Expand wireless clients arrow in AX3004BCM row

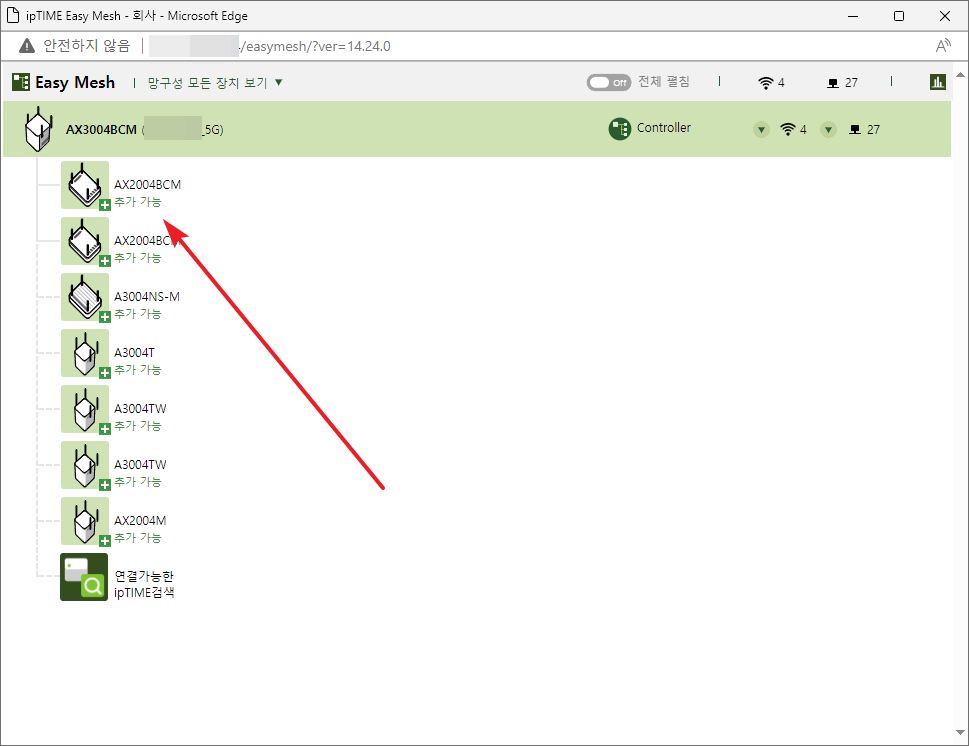pos(761,130)
